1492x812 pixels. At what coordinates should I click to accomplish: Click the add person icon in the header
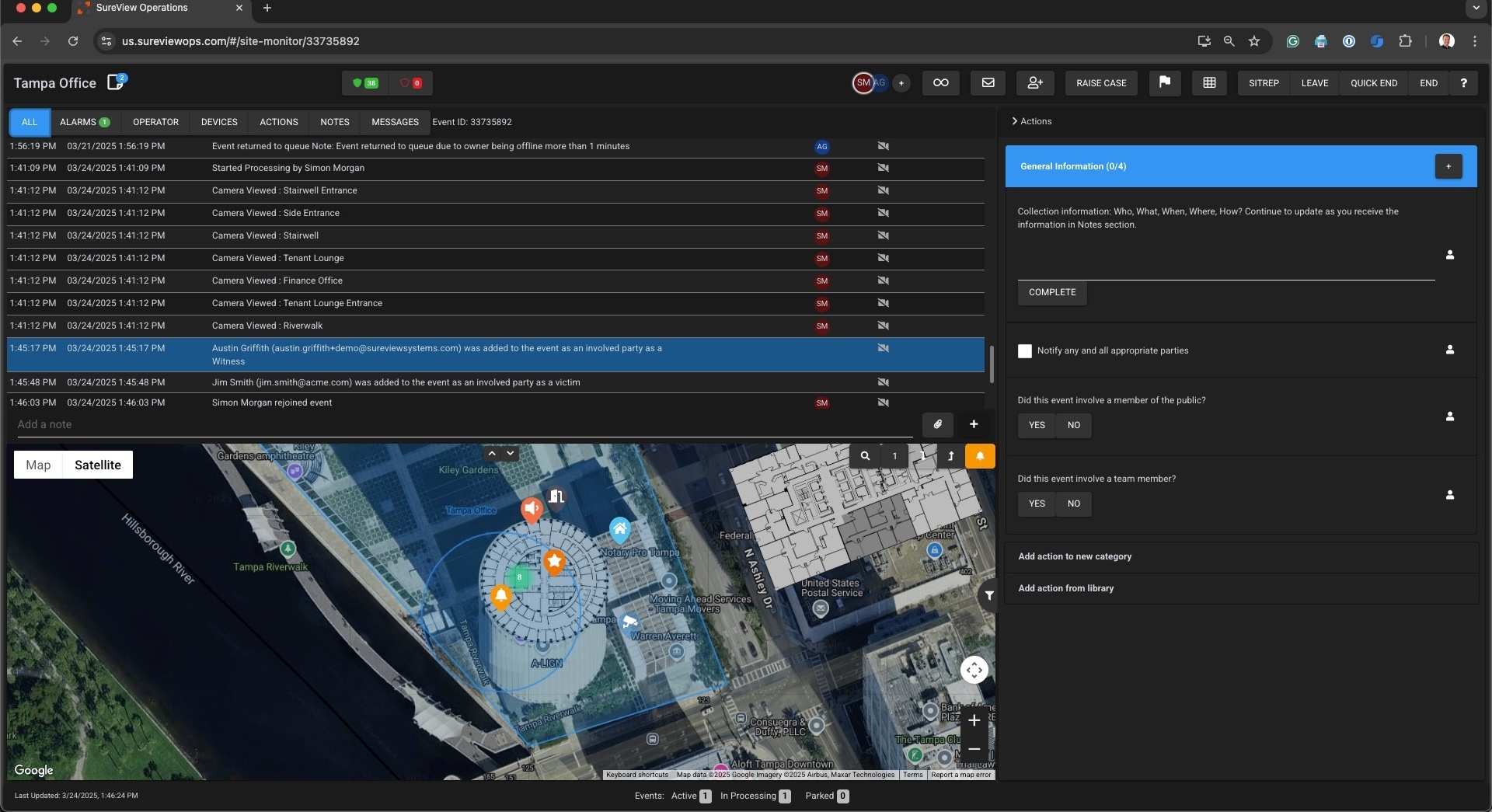coord(1035,83)
